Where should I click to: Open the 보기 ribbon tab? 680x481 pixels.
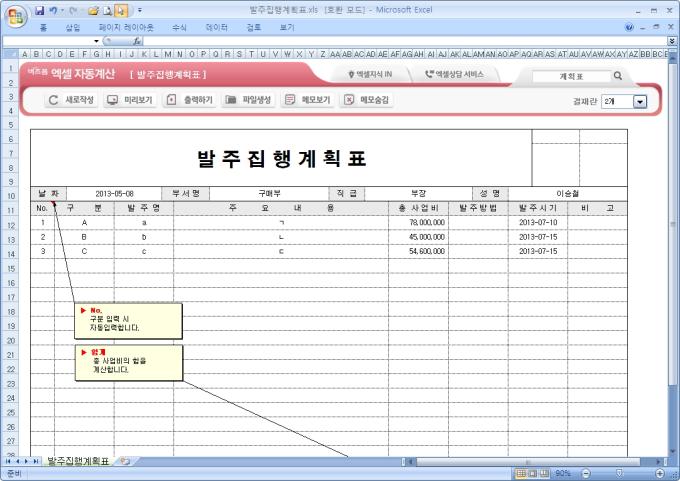point(287,28)
